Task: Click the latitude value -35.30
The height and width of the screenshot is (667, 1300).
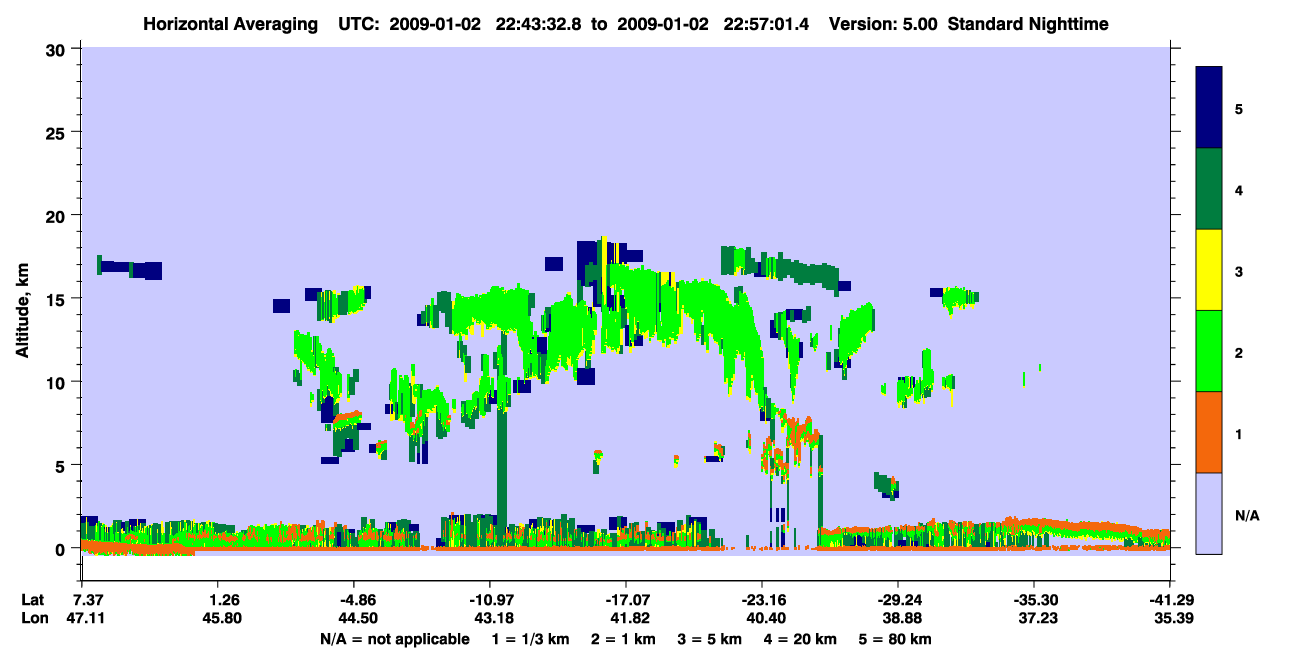Action: [x=1034, y=600]
